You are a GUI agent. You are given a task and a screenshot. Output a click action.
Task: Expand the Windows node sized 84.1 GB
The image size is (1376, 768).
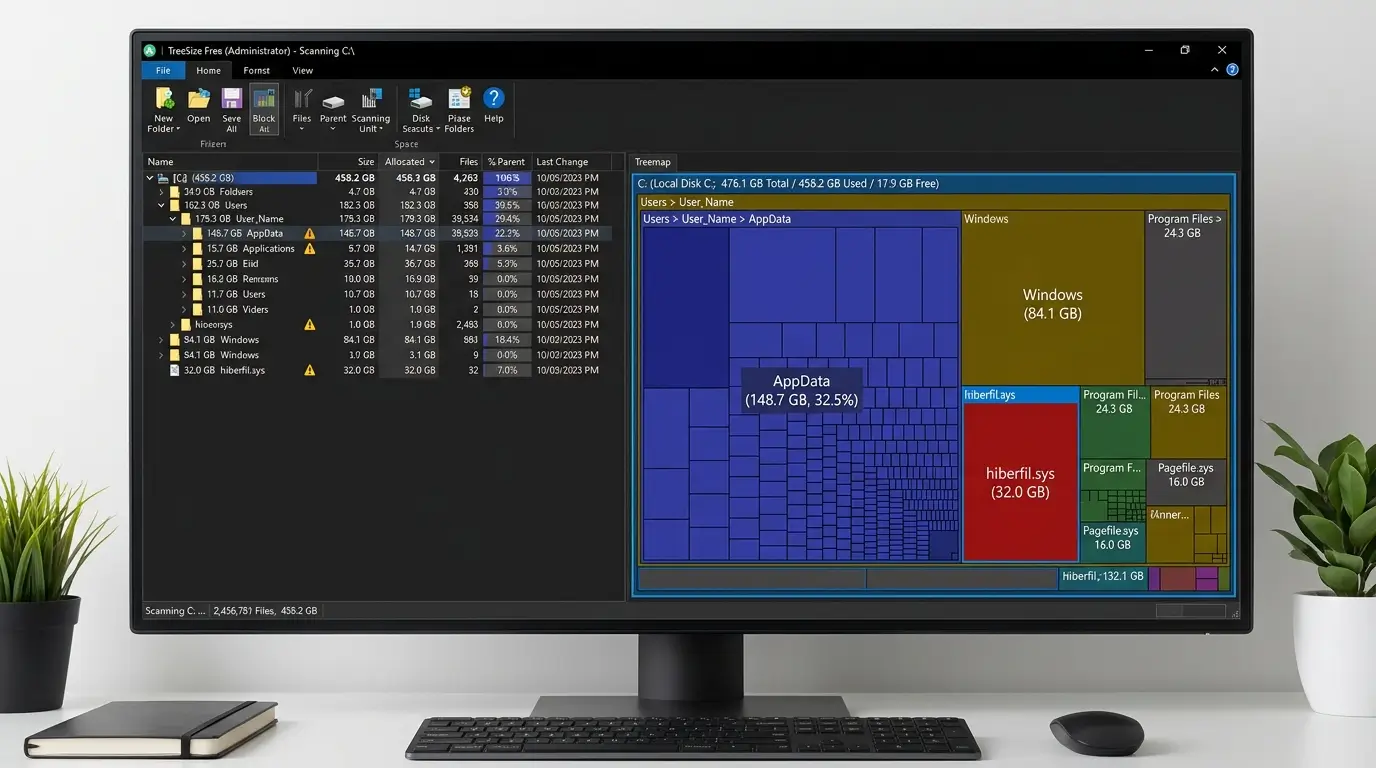(162, 340)
